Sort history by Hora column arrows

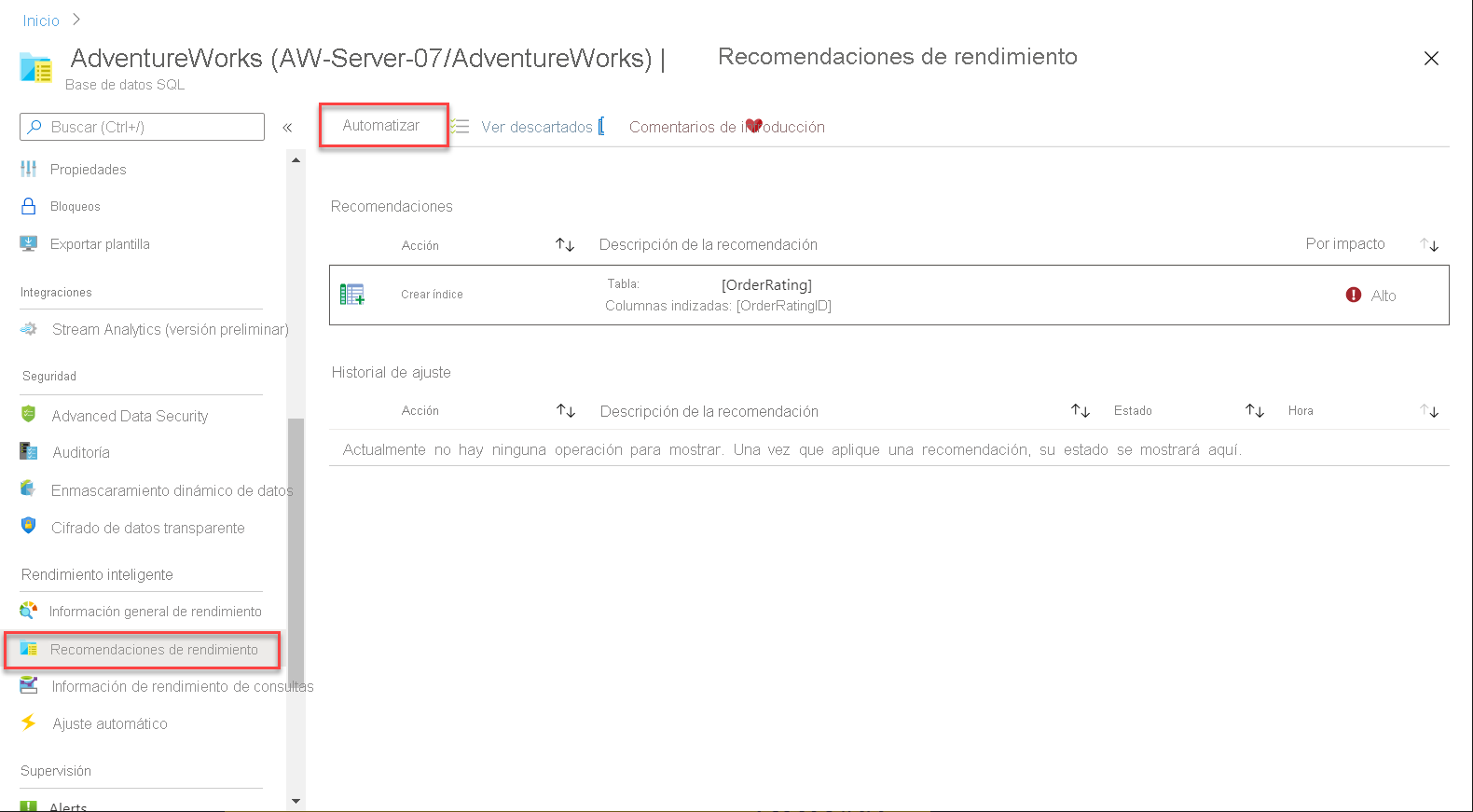pos(1430,410)
